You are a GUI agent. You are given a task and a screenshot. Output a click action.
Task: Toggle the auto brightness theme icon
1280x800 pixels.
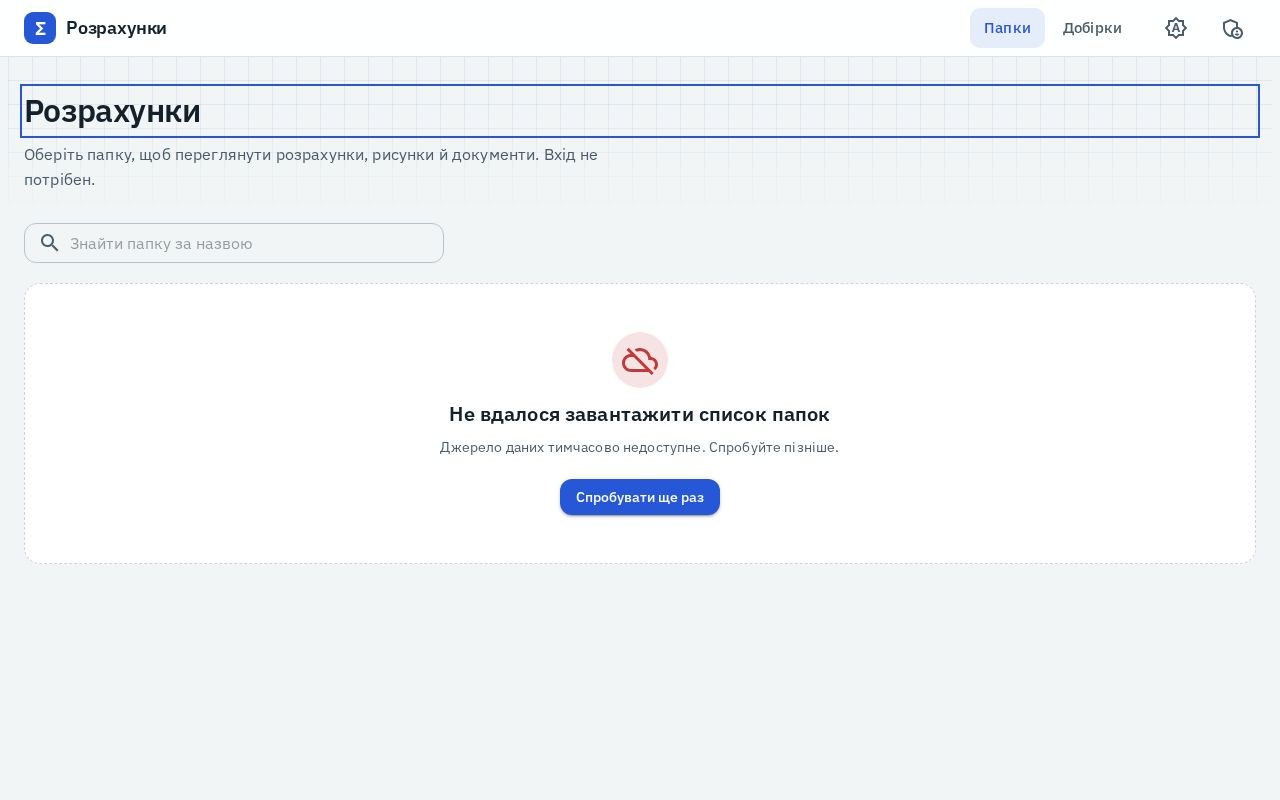pyautogui.click(x=1176, y=28)
